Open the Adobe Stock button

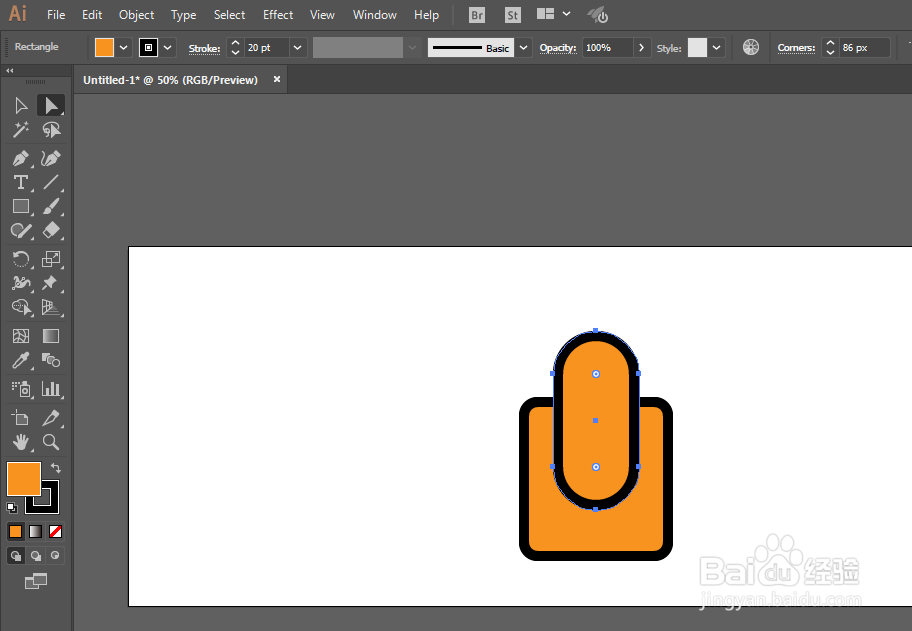pyautogui.click(x=512, y=14)
